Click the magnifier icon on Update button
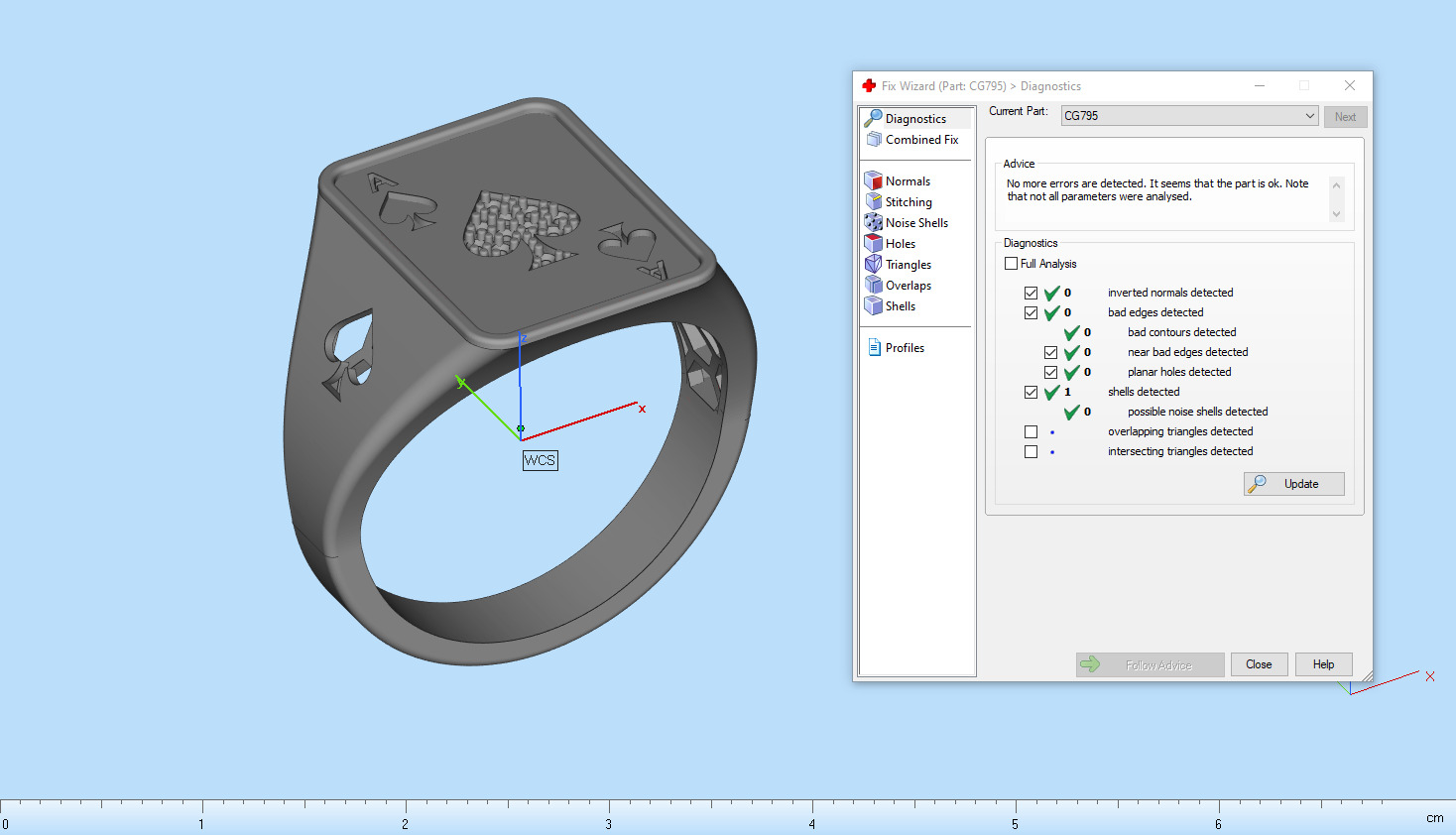Screen dimensions: 1456x835 pos(1257,484)
